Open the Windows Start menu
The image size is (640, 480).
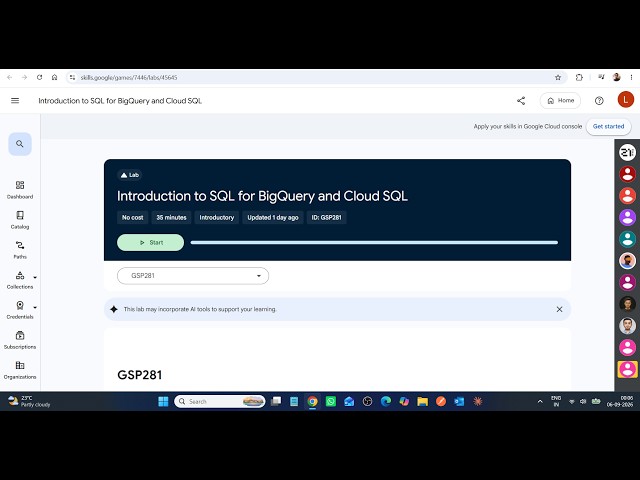[x=163, y=402]
